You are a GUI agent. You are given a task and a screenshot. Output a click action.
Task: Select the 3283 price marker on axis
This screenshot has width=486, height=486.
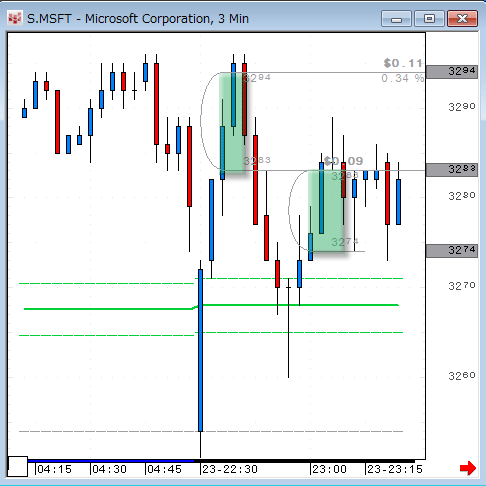pyautogui.click(x=452, y=170)
